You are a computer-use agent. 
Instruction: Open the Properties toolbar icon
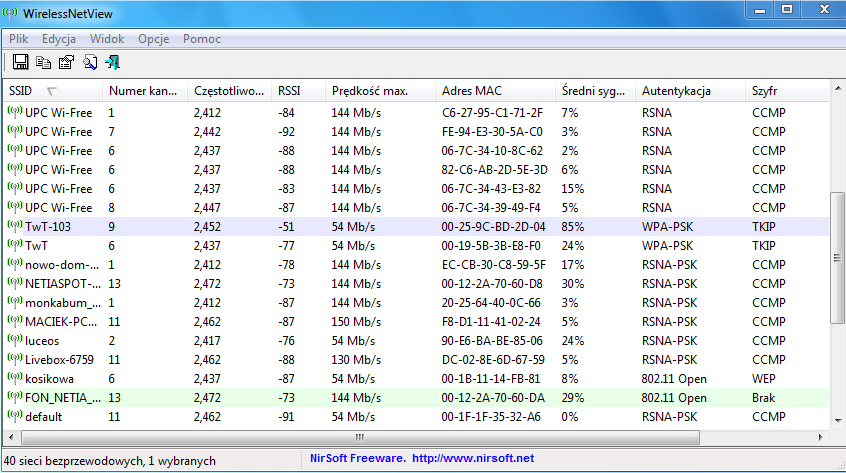66,63
